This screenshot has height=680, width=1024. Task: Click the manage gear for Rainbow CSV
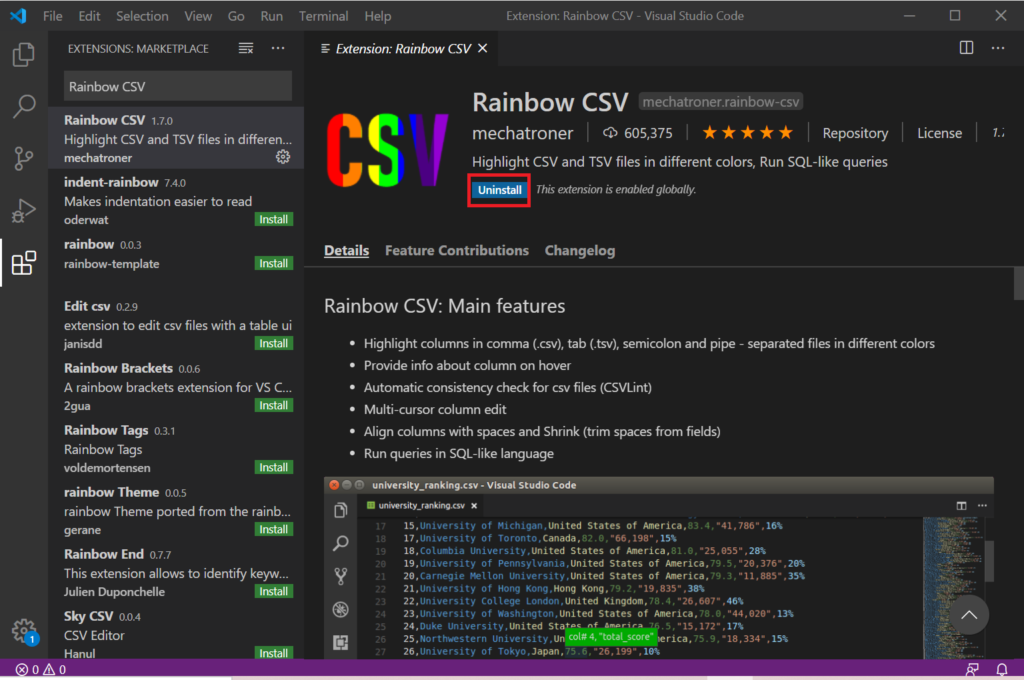(x=283, y=157)
